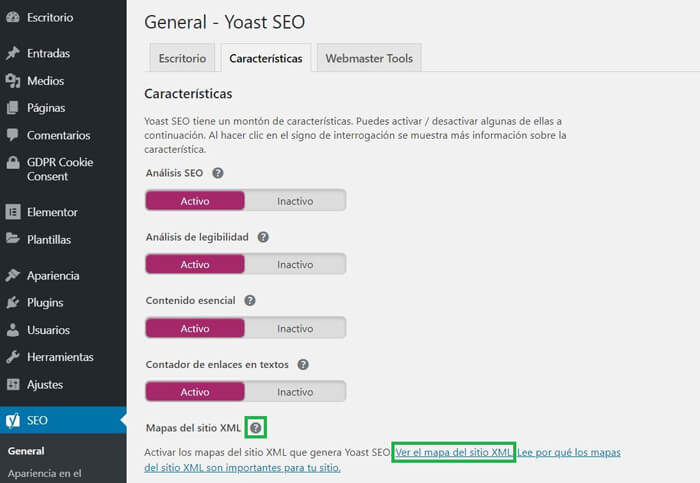Open Apariencia en el submenu under SEO
The height and width of the screenshot is (483, 700).
(45, 473)
